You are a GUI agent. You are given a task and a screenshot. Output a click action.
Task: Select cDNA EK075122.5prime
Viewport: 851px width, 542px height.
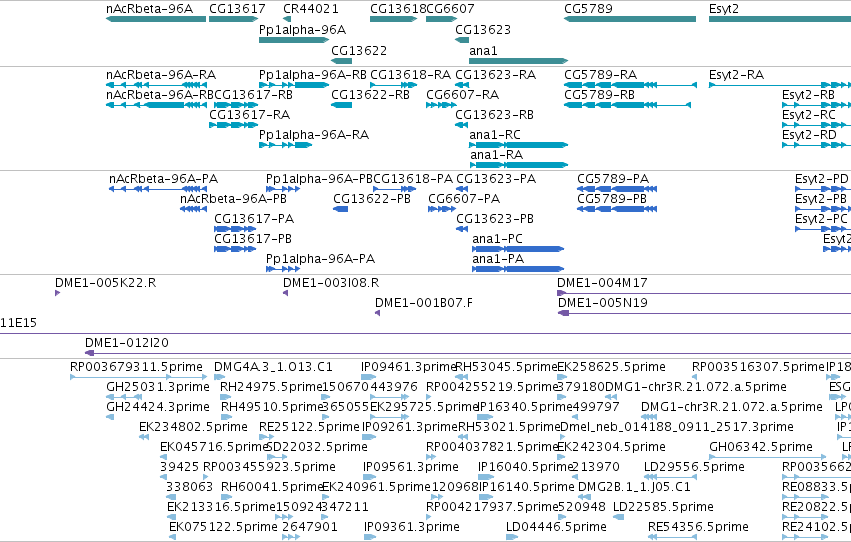172,537
